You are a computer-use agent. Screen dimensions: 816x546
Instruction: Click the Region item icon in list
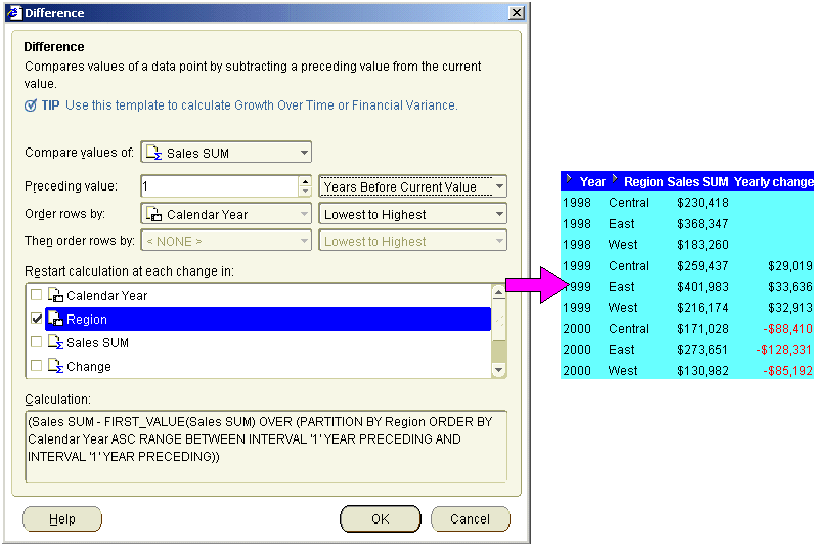55,319
